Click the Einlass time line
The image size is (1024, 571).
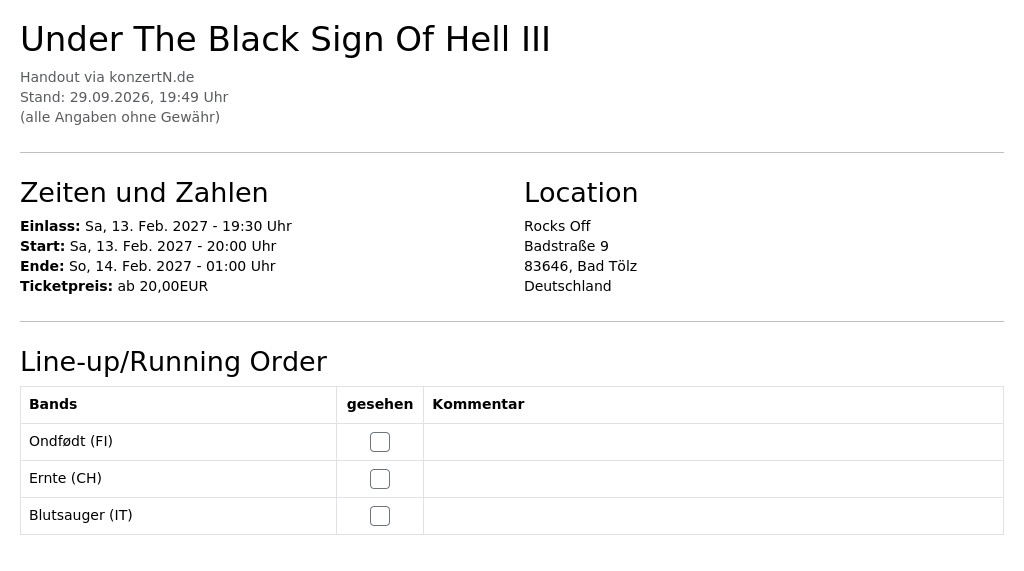pyautogui.click(x=156, y=226)
